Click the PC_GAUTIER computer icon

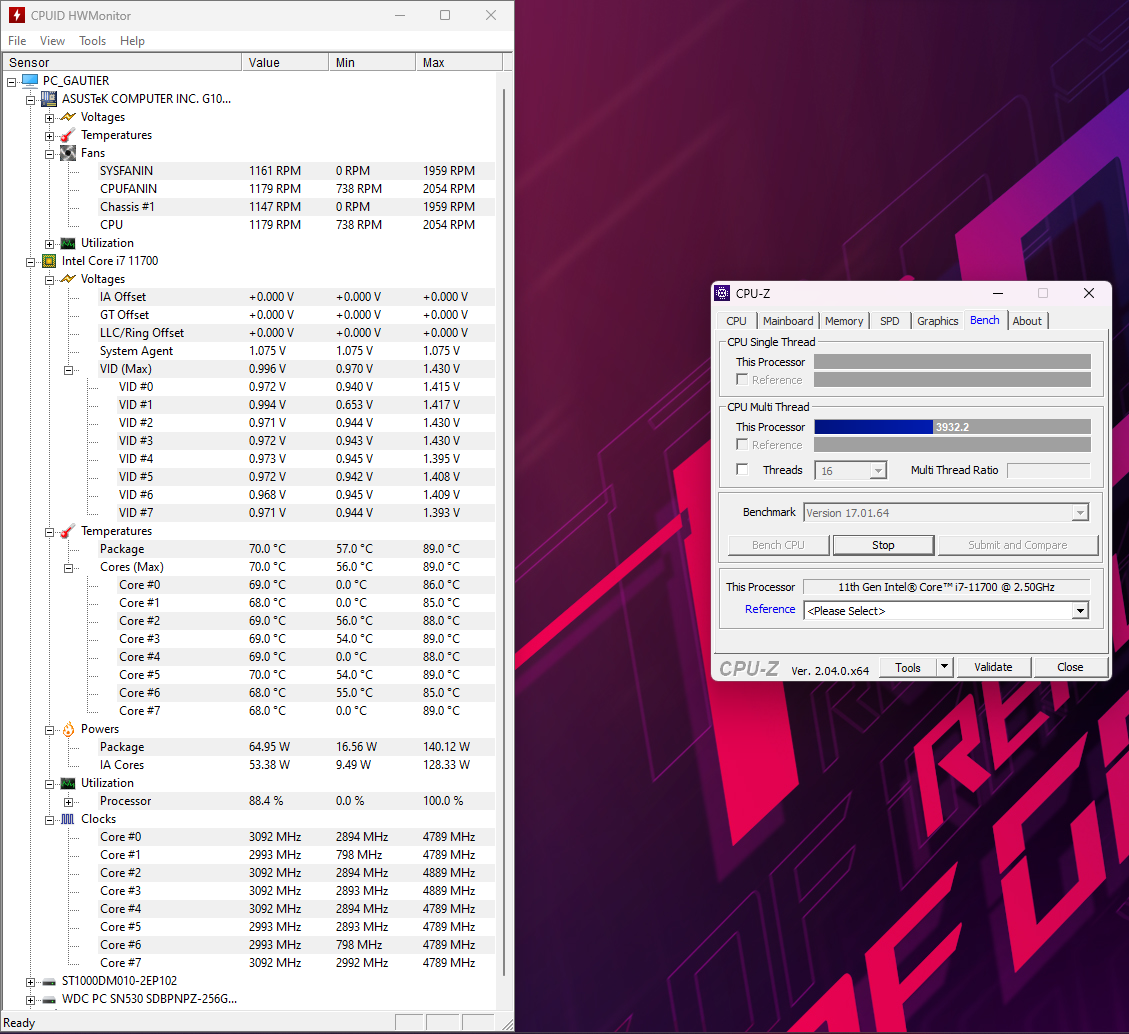pyautogui.click(x=30, y=81)
